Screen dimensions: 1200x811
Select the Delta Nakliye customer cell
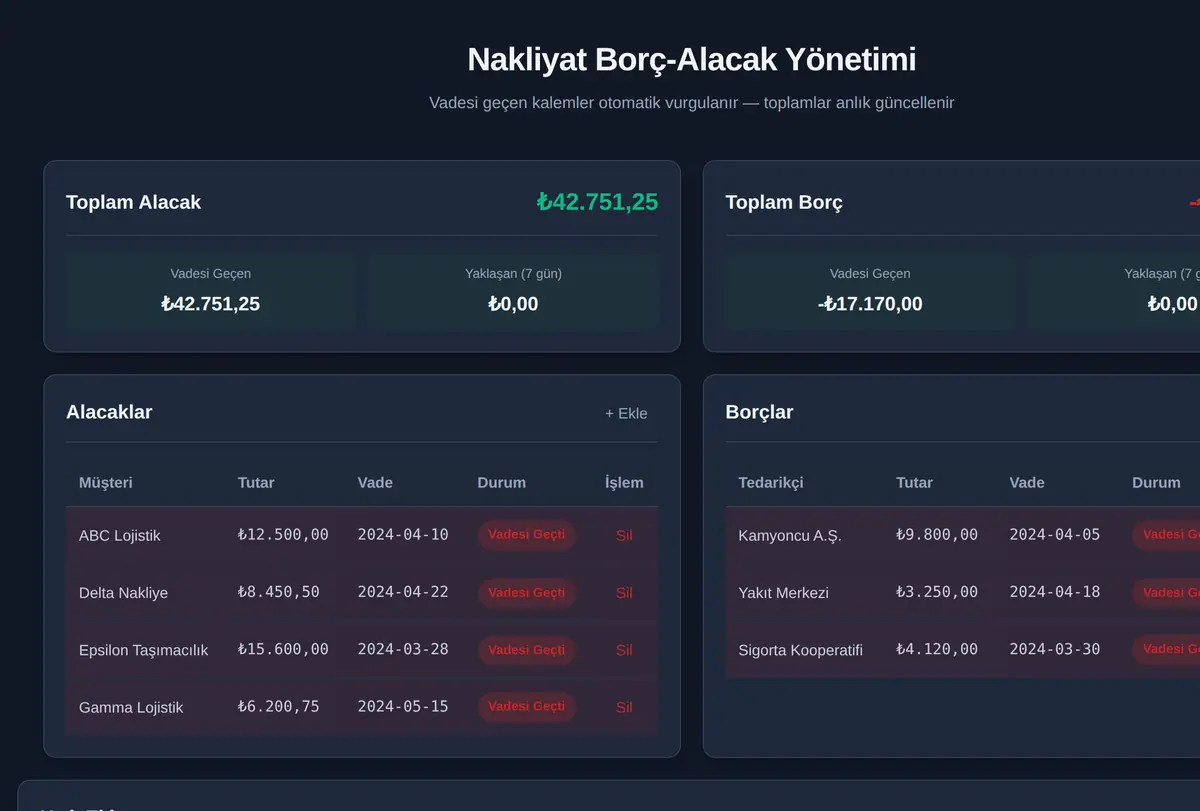coord(123,592)
